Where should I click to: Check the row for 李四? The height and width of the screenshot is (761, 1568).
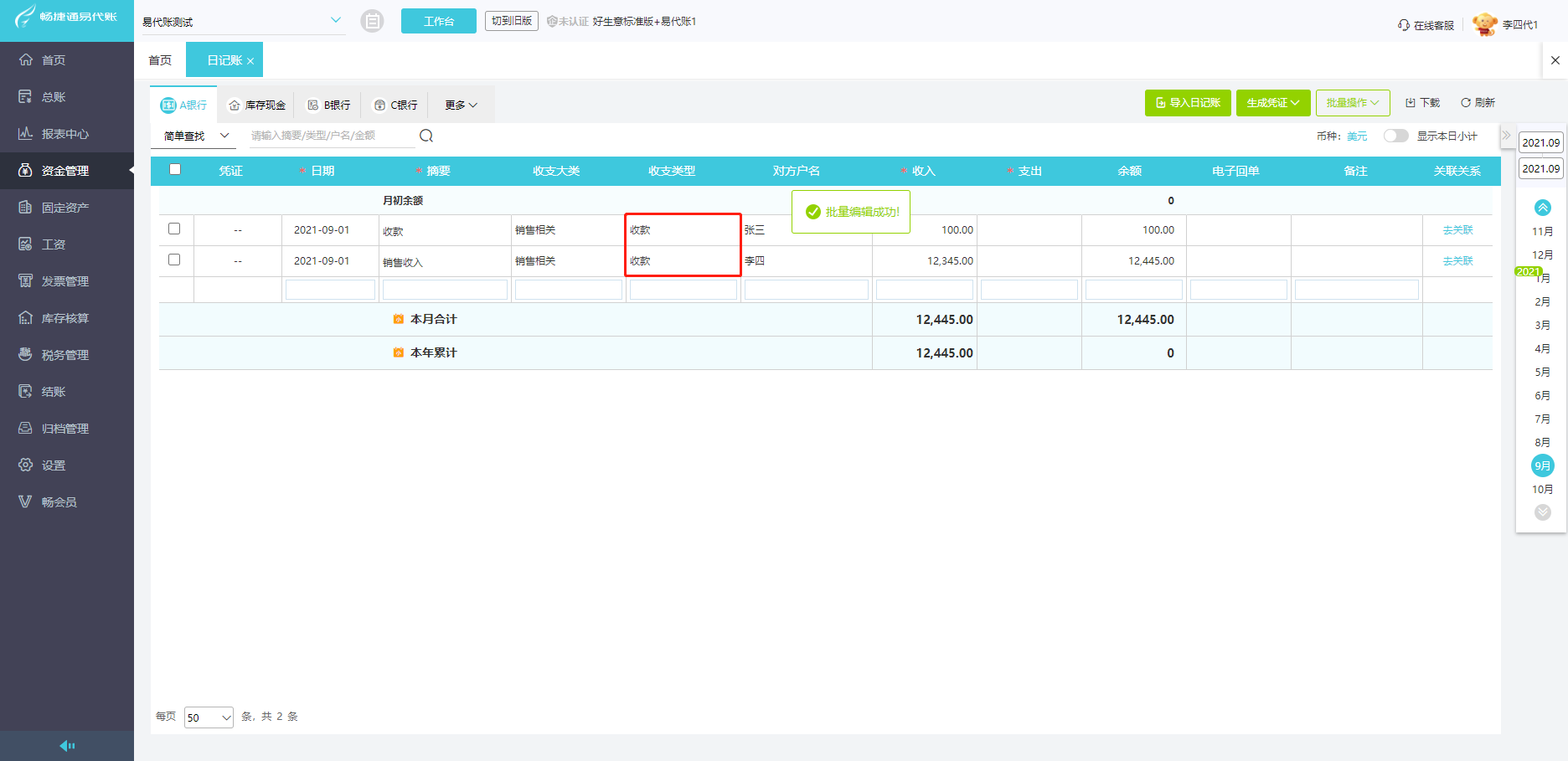(174, 260)
